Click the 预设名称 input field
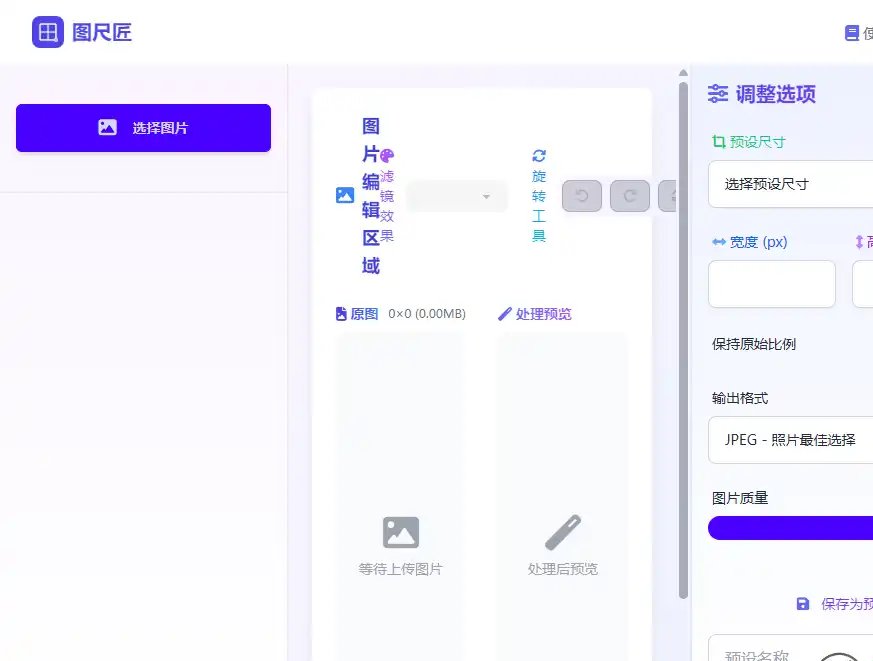Viewport: 873px width, 661px height. [x=791, y=650]
